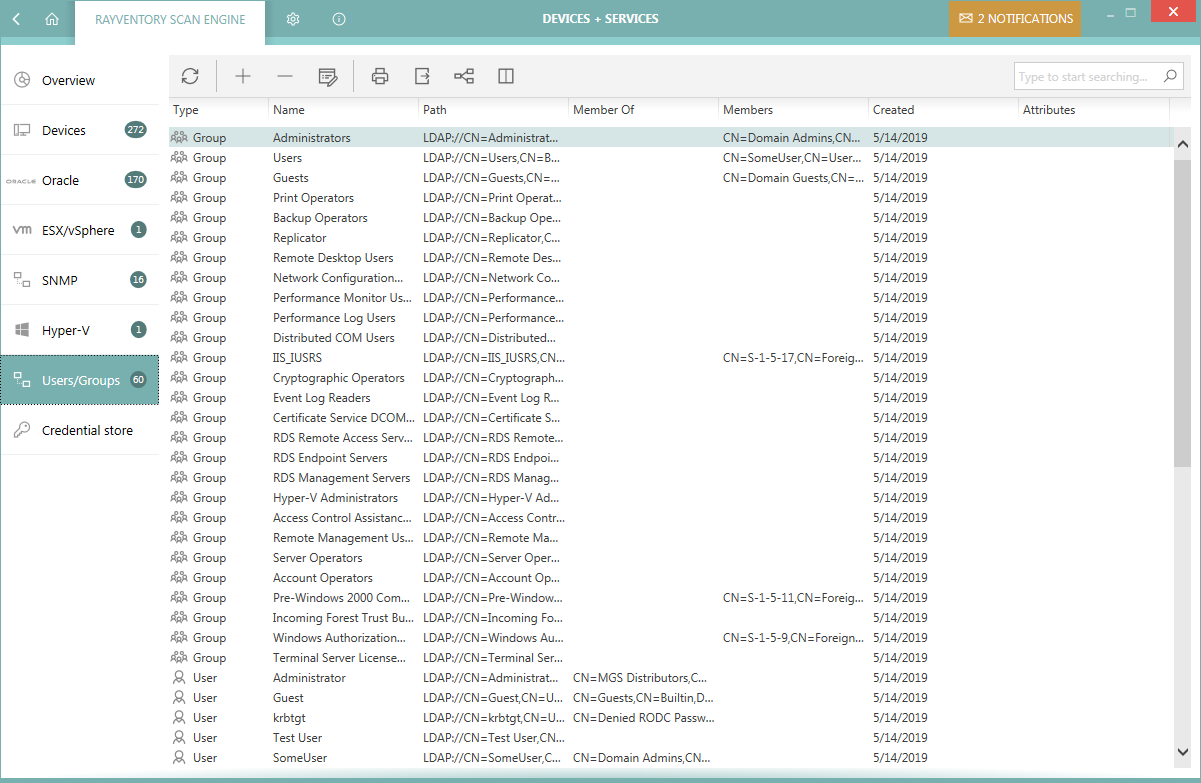Open the topology/share view icon
The height and width of the screenshot is (783, 1201).
tap(463, 75)
